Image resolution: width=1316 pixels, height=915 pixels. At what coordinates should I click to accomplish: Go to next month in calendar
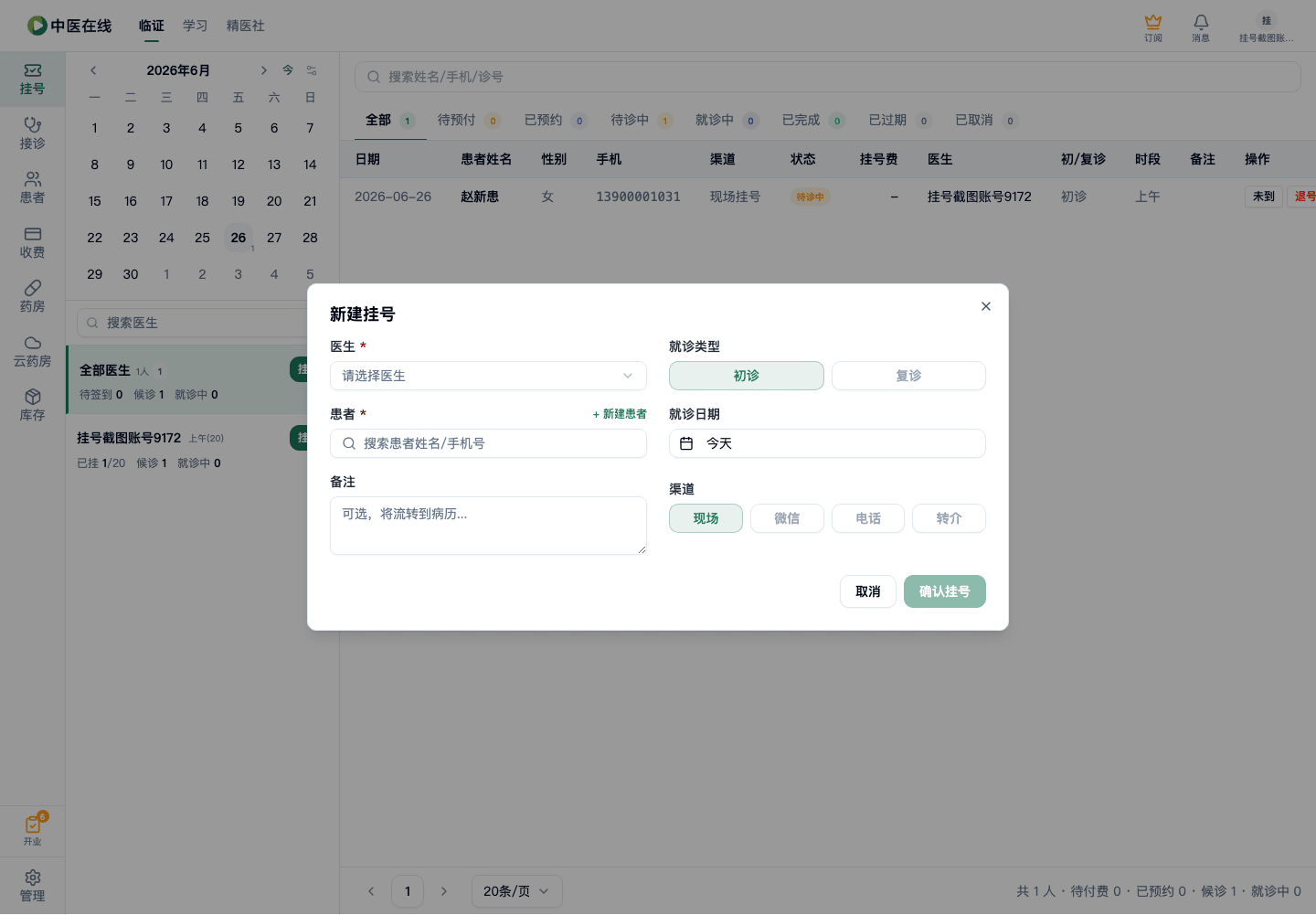click(263, 70)
